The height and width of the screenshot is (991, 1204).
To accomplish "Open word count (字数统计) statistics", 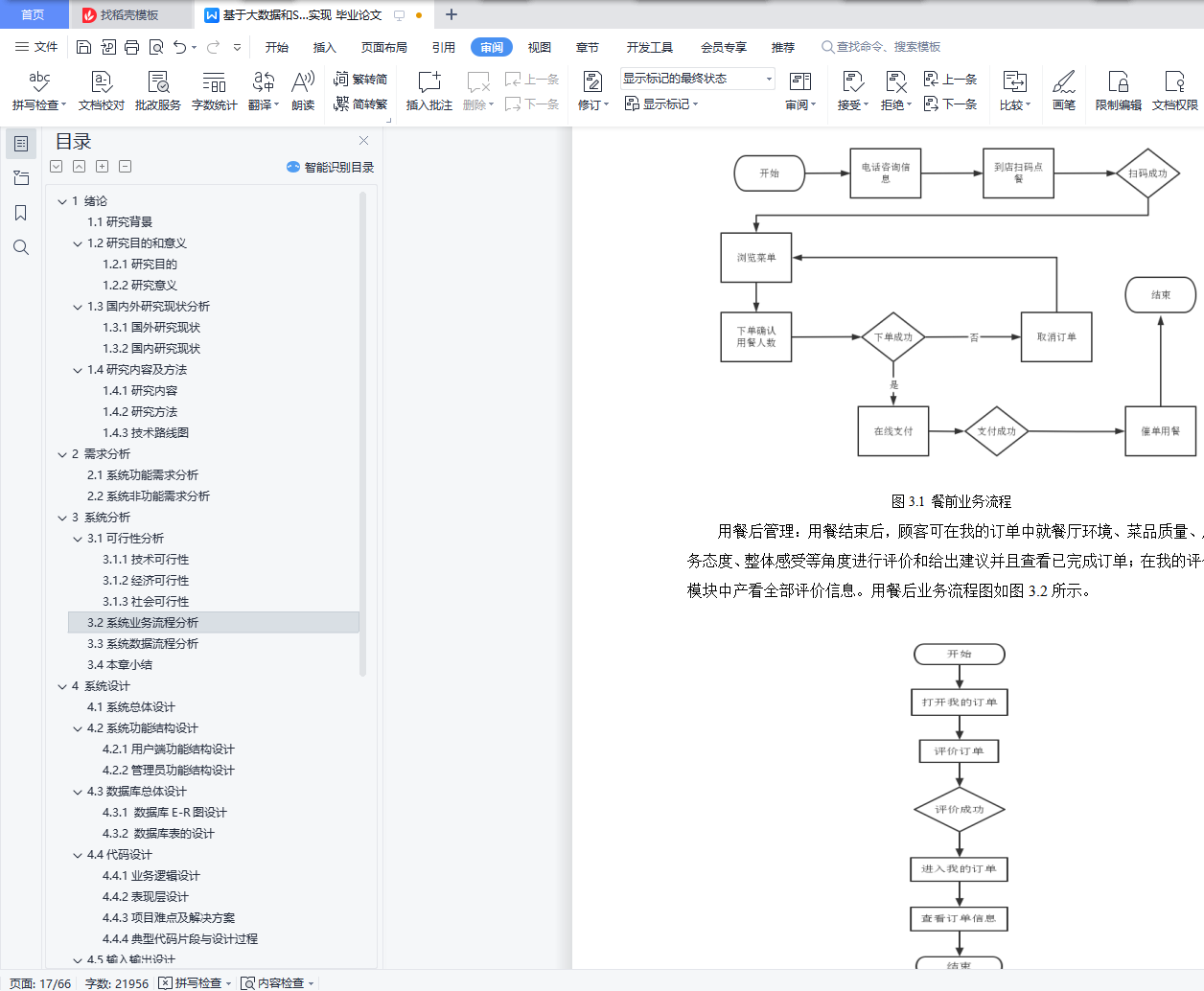I will (214, 91).
